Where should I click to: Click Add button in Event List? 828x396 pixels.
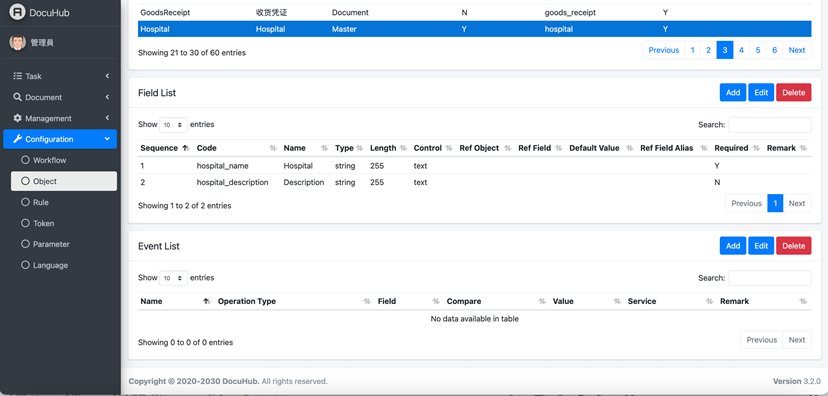(x=733, y=246)
